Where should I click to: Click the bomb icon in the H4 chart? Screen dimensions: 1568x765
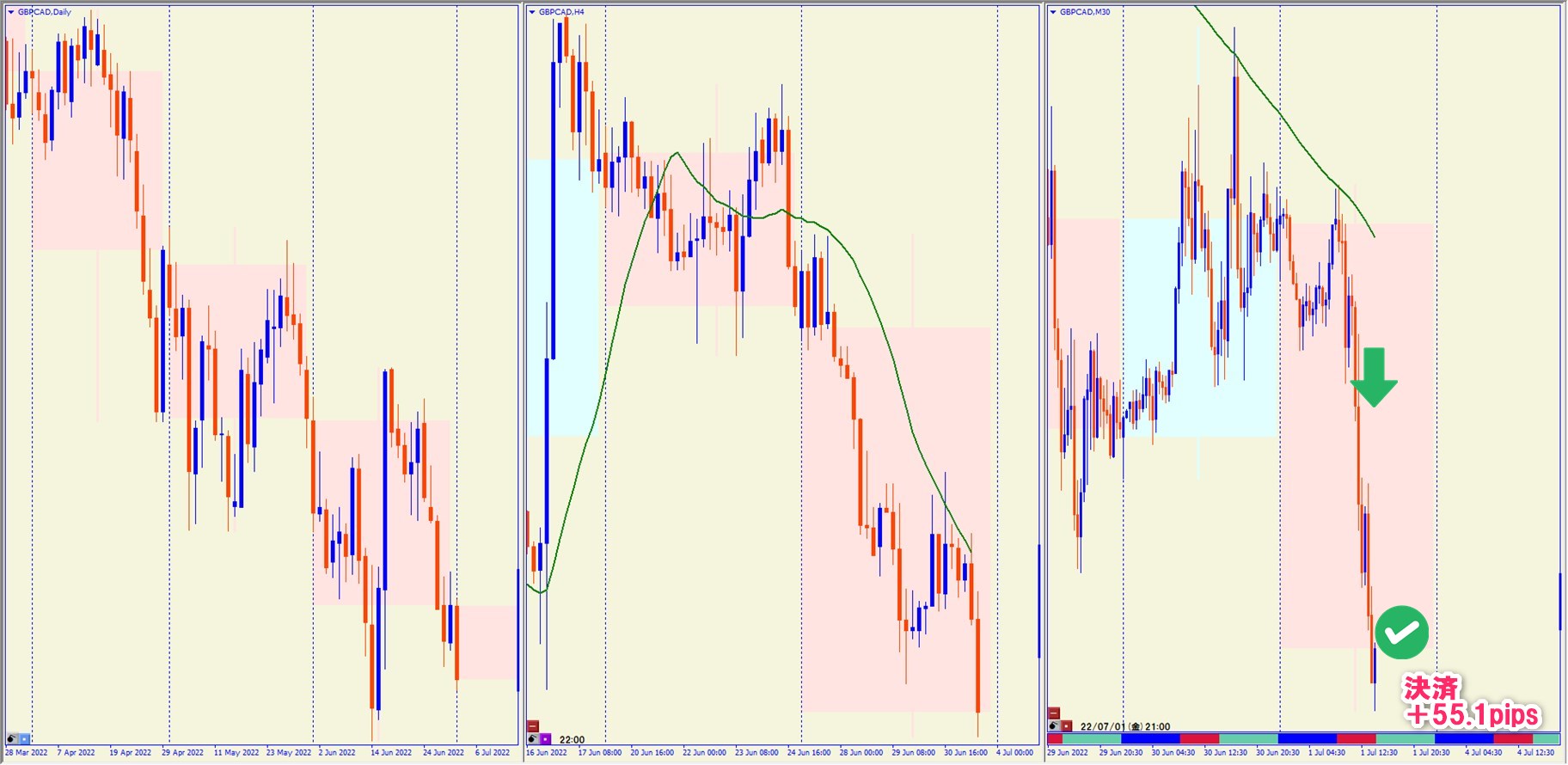click(533, 738)
